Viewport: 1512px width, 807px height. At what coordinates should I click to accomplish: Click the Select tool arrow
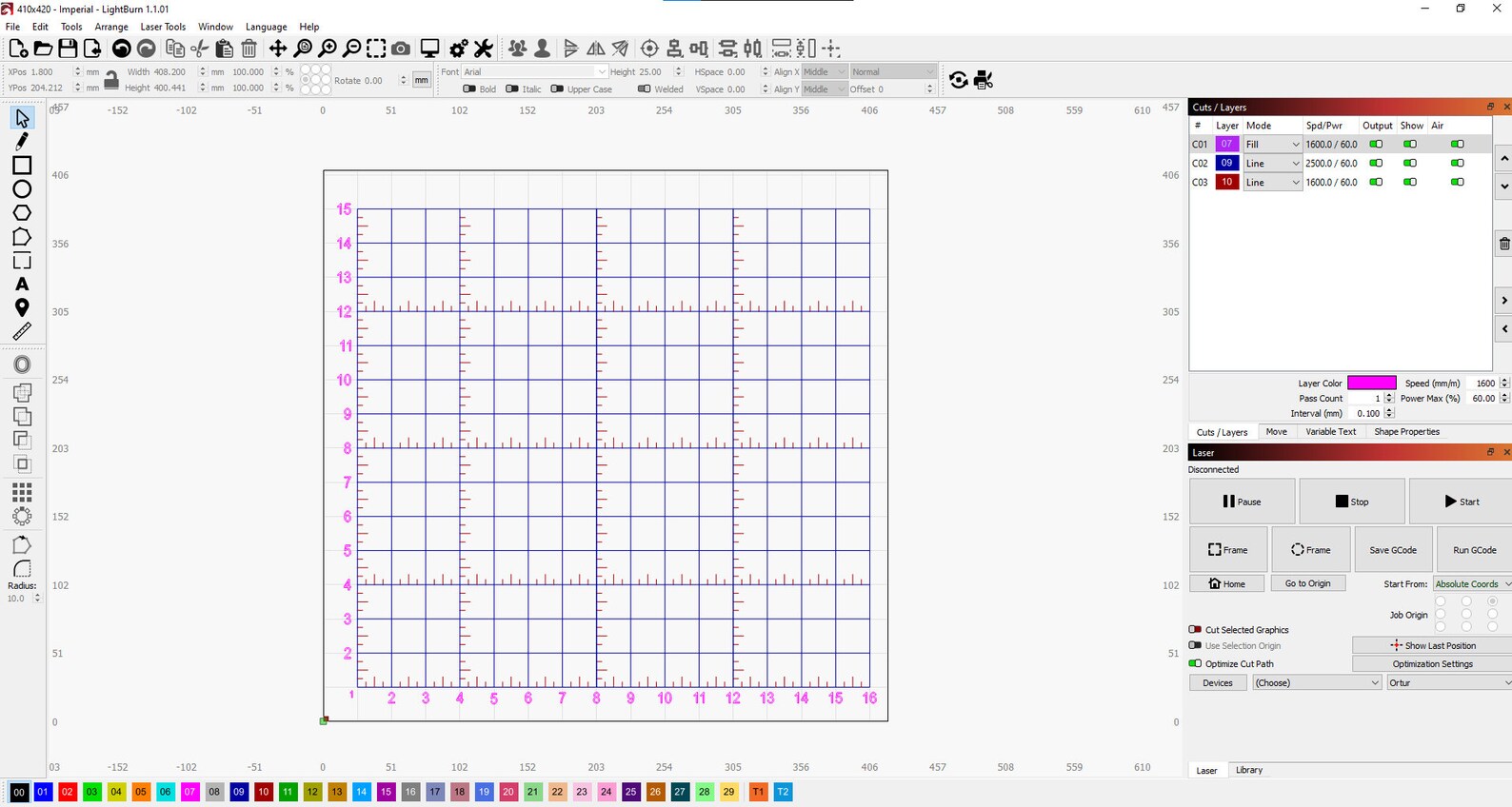(22, 118)
